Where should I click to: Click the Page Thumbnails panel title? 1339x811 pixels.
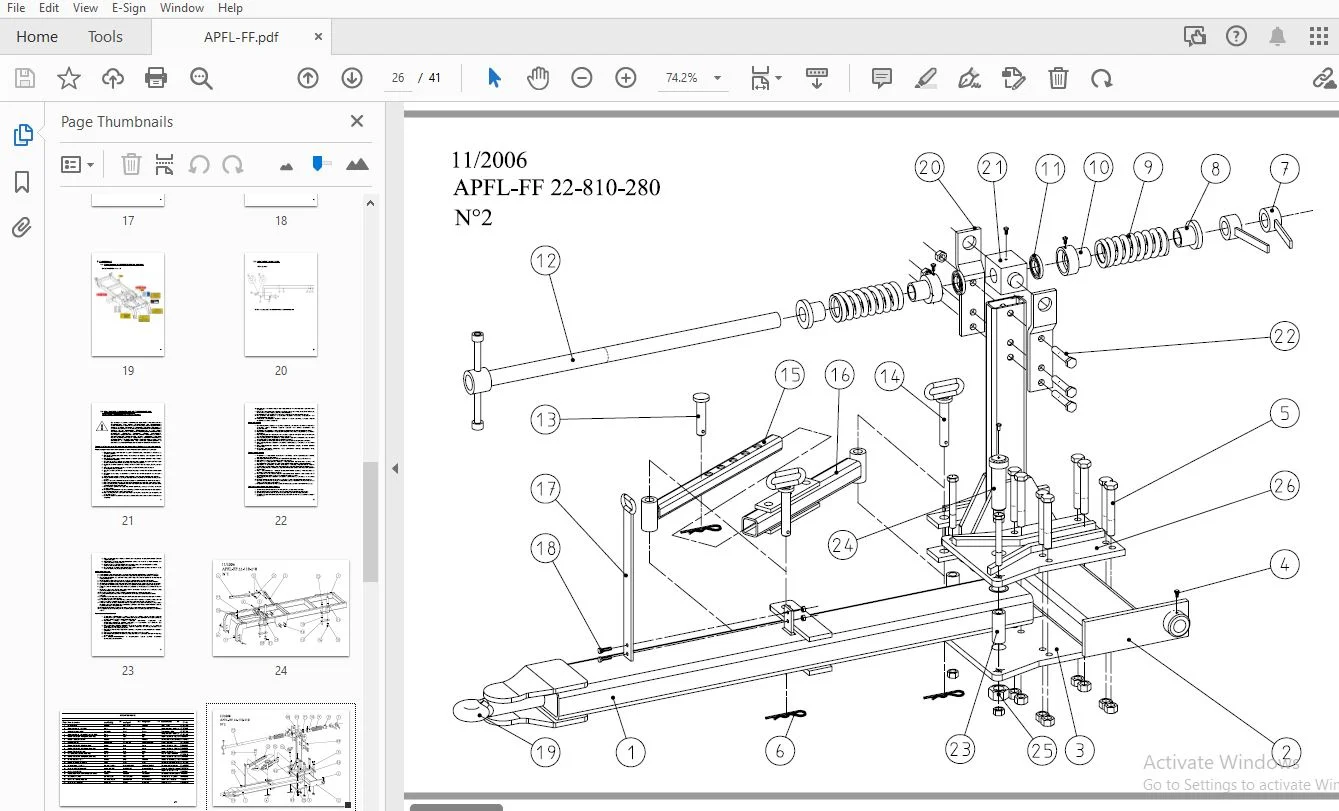coord(117,122)
